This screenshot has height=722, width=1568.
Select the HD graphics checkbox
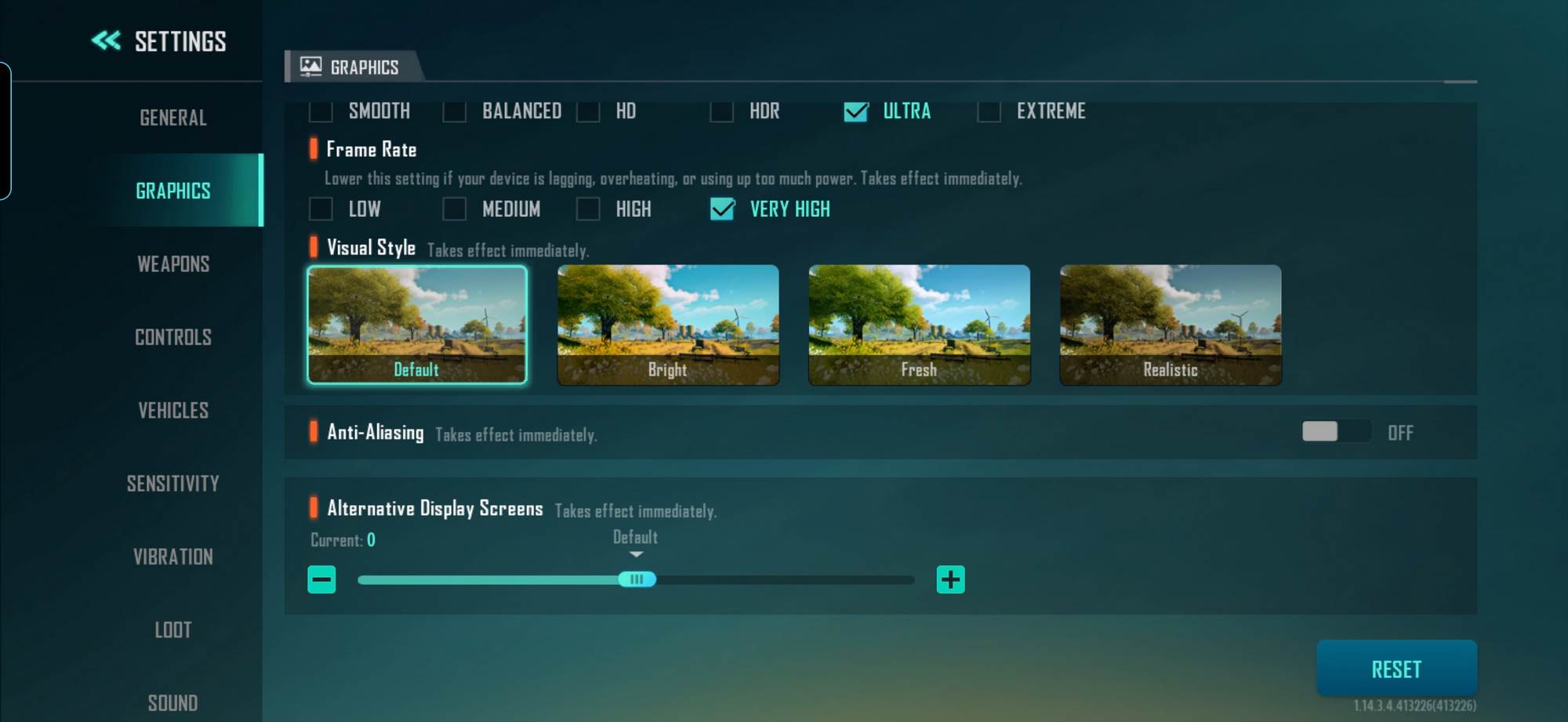pos(588,111)
